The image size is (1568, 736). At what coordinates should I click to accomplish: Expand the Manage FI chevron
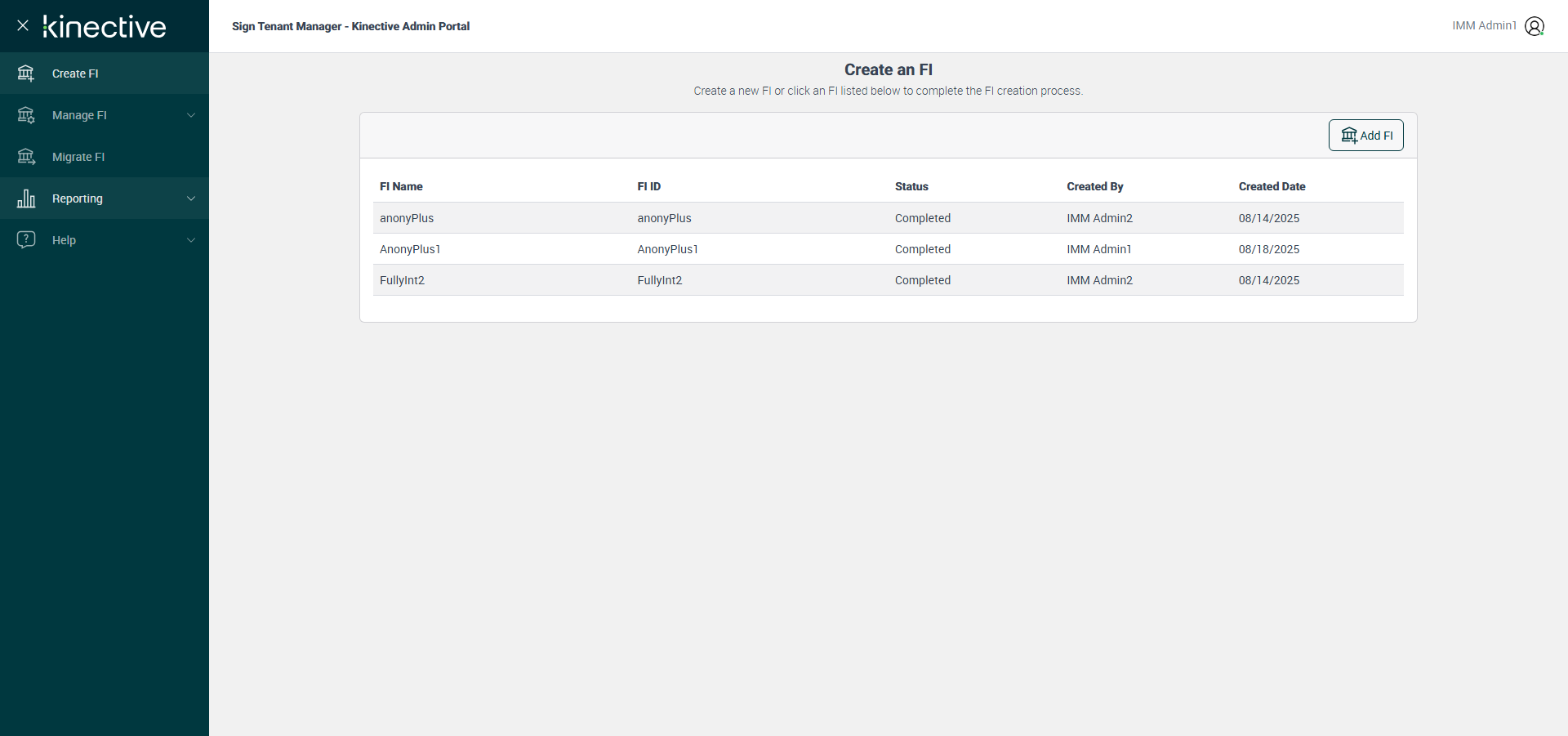pos(191,115)
